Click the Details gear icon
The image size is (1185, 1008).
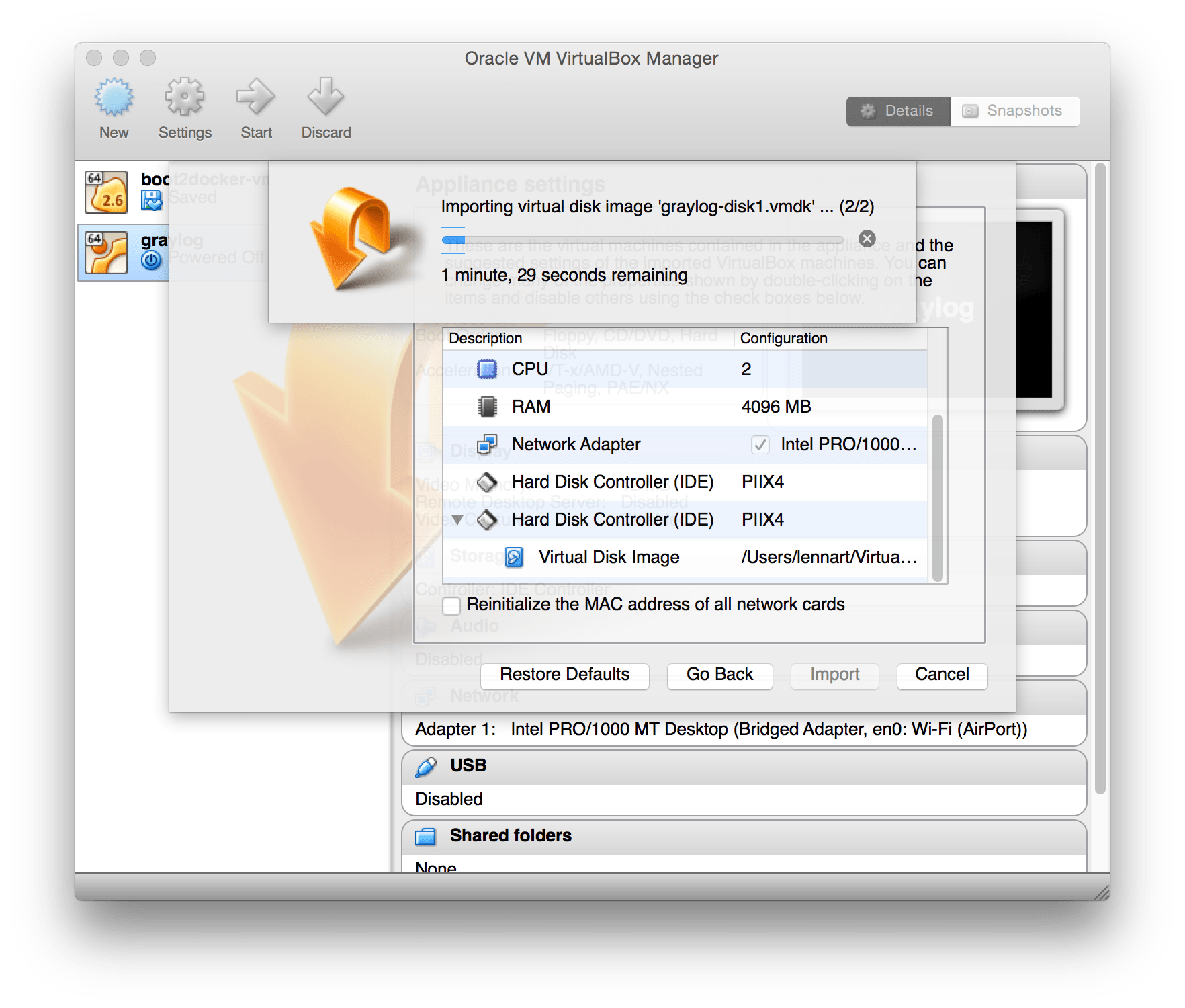[868, 111]
